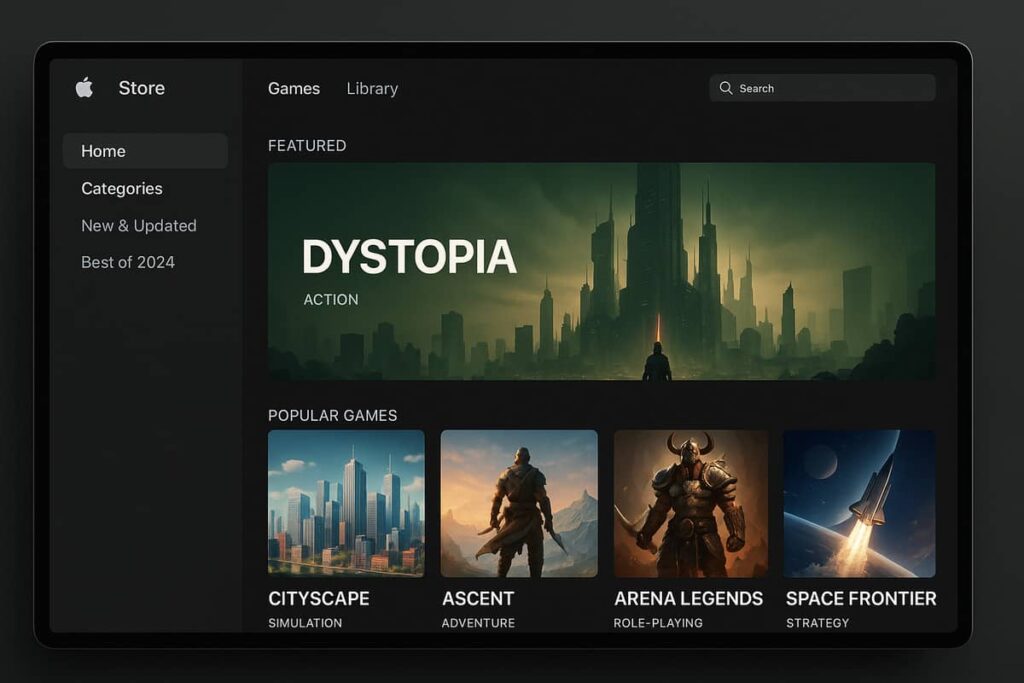Click the FEATURED section heading
Viewport: 1024px width, 683px height.
click(x=307, y=146)
